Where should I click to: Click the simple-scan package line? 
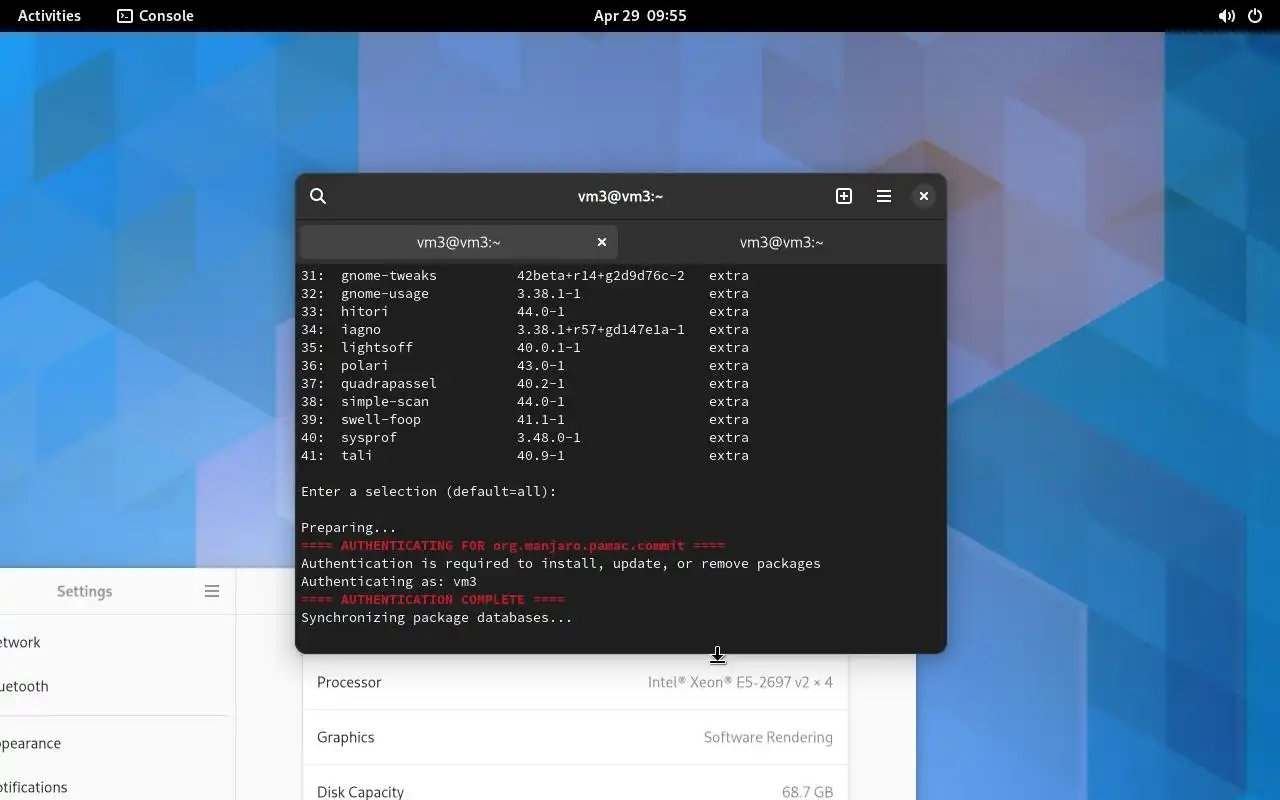(x=525, y=401)
